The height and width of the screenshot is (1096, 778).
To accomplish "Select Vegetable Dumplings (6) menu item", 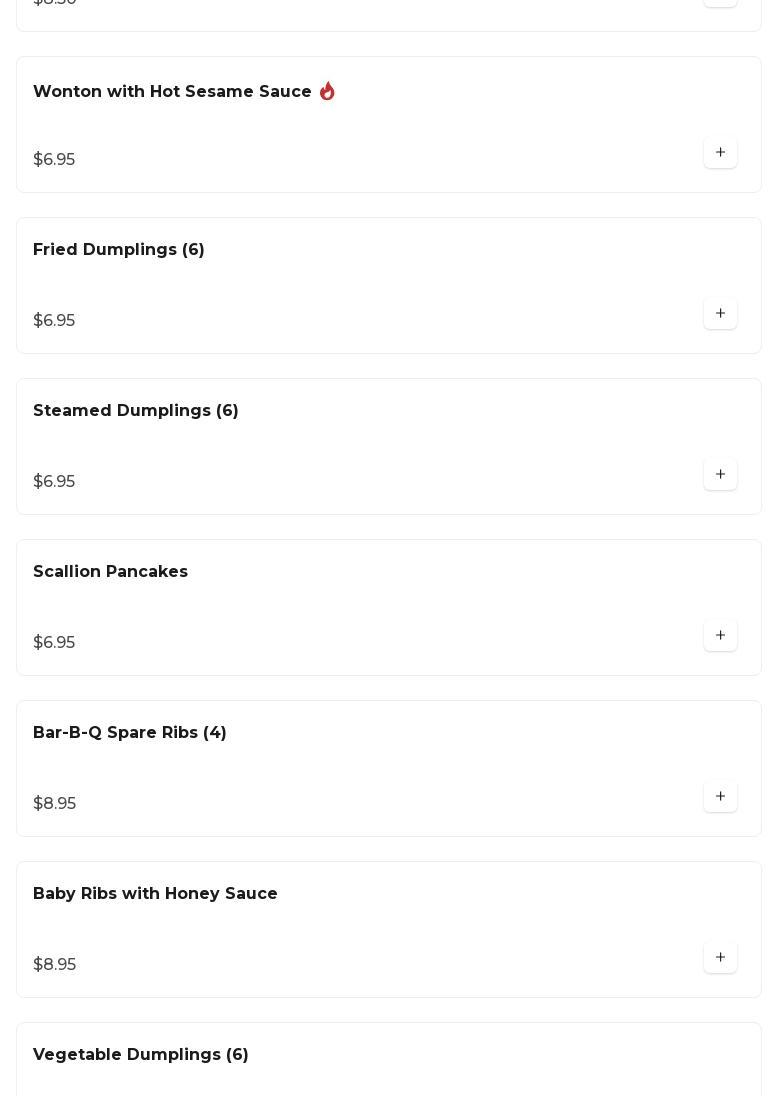I will [141, 1055].
